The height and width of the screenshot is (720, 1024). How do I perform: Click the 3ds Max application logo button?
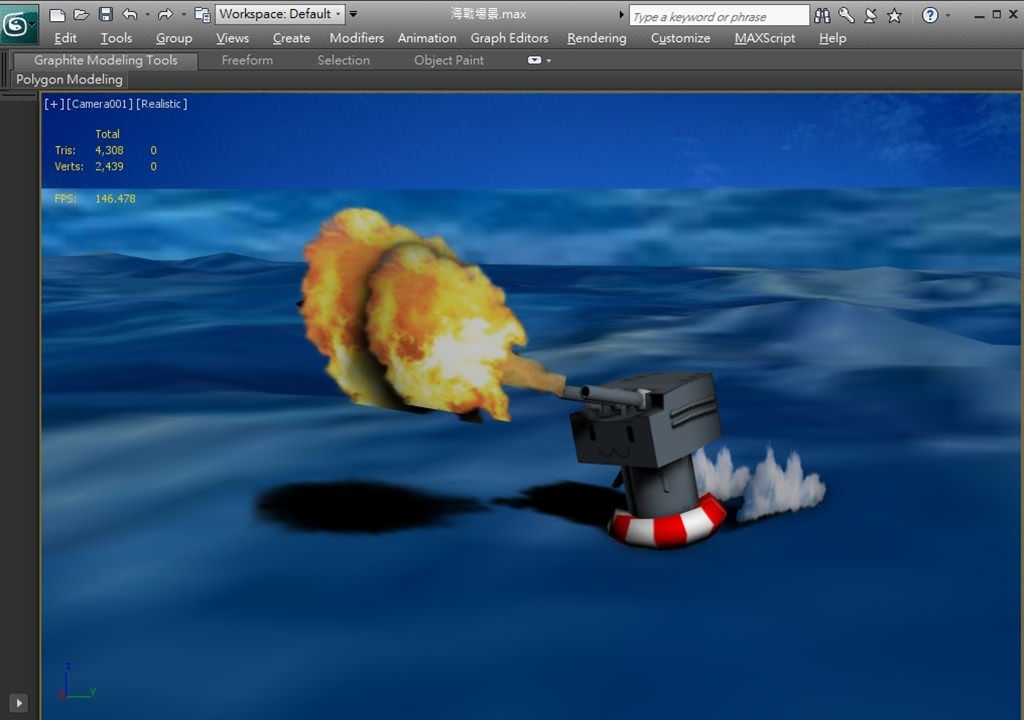16,24
